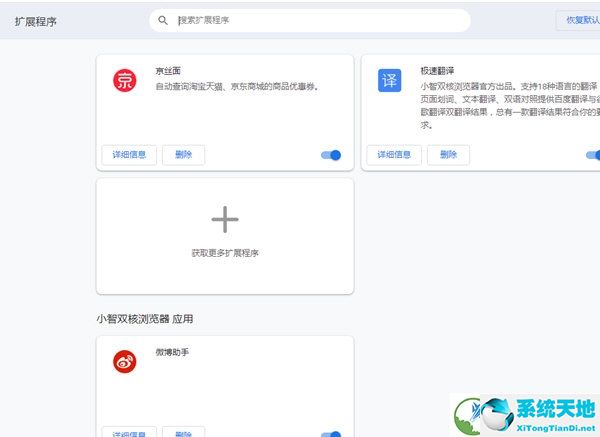The width and height of the screenshot is (600, 437).
Task: Toggle the 微博助手 app switch
Action: point(331,434)
